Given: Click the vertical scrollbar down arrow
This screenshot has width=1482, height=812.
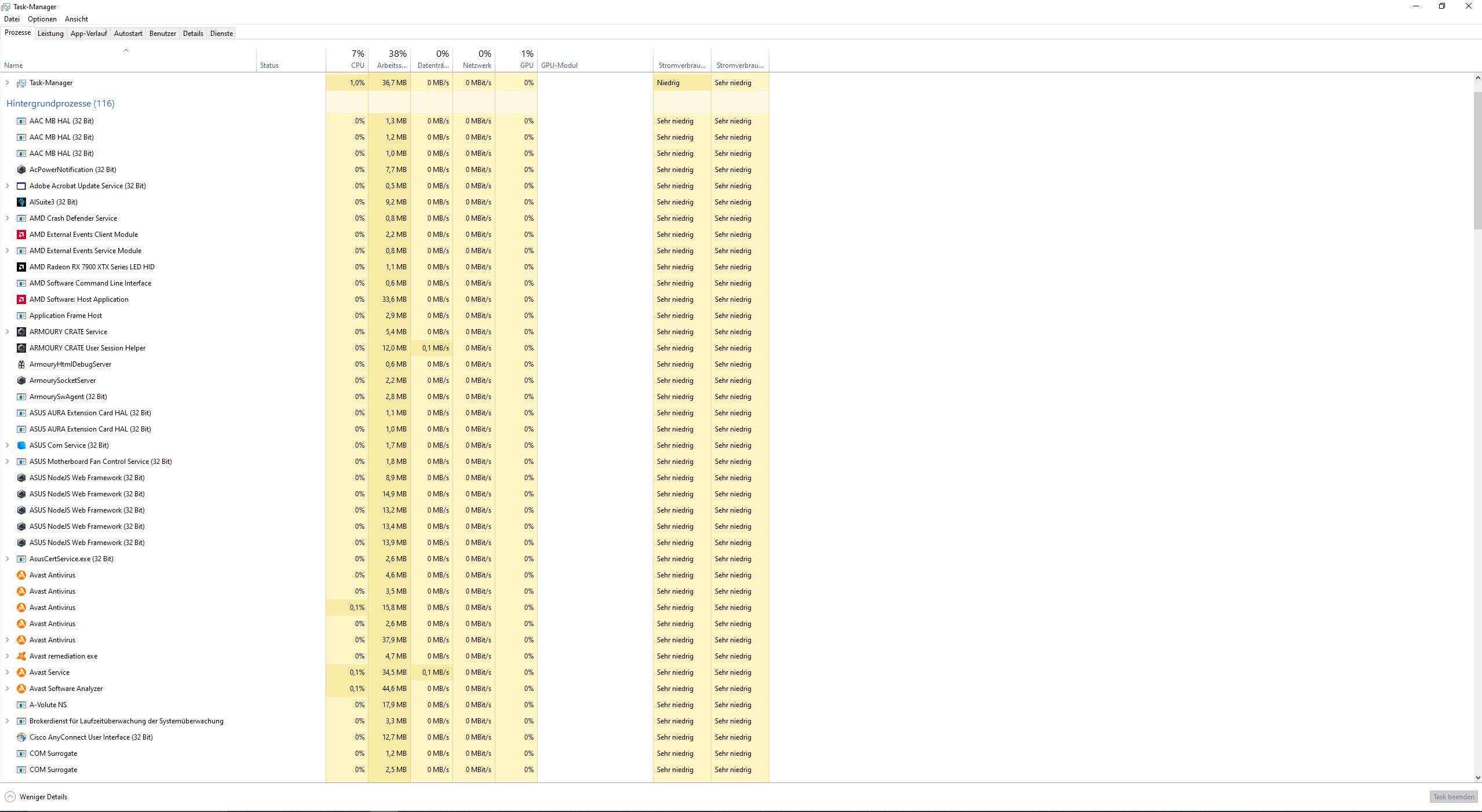Looking at the screenshot, I should click(1477, 778).
